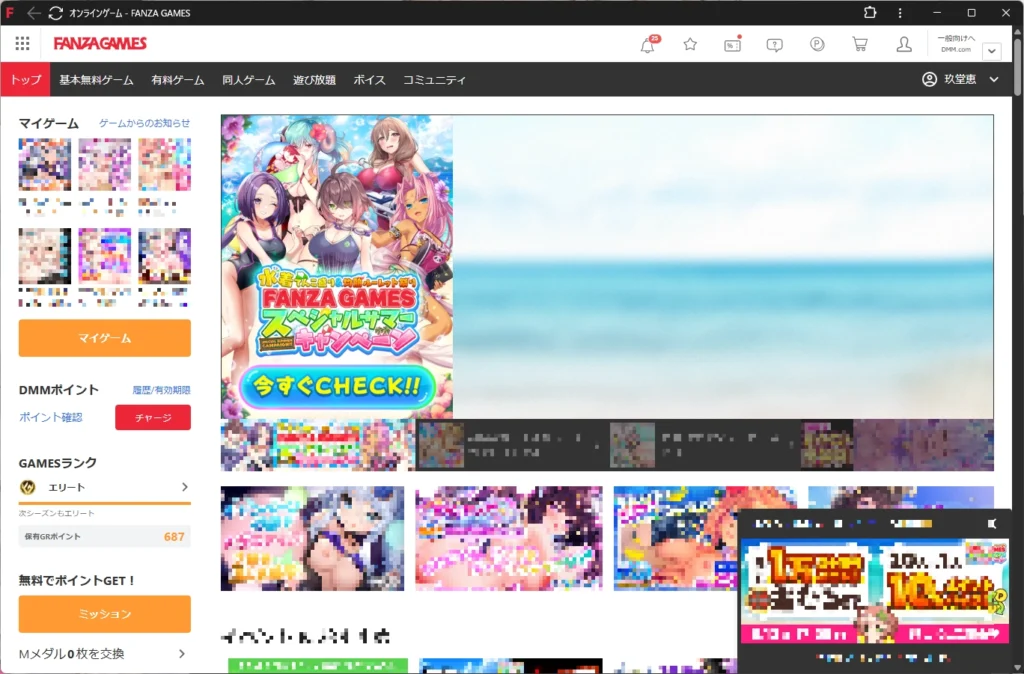Viewport: 1024px width, 674px height.
Task: Reload the page with refresh icon
Action: pyautogui.click(x=56, y=13)
